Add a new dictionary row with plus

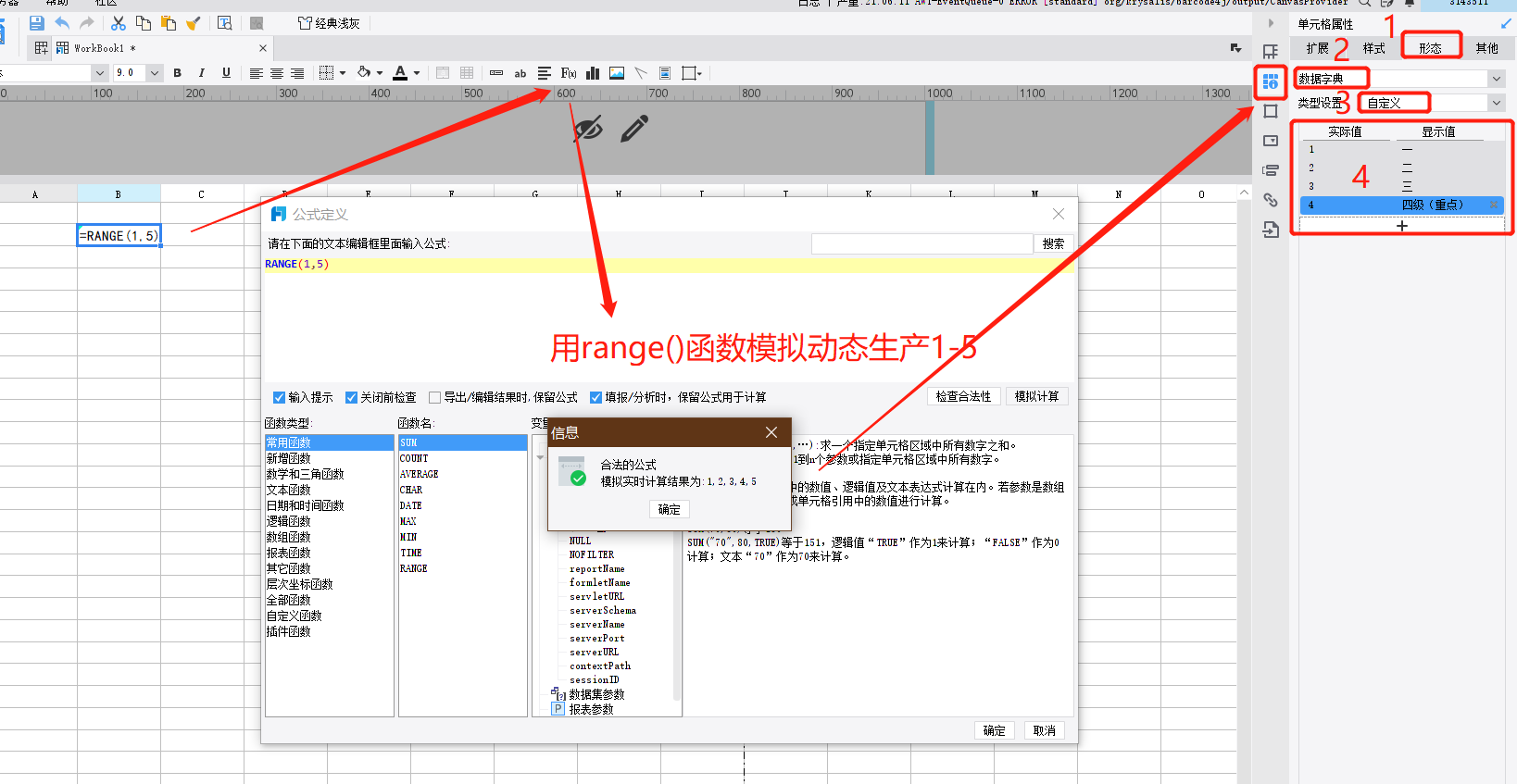coord(1402,226)
